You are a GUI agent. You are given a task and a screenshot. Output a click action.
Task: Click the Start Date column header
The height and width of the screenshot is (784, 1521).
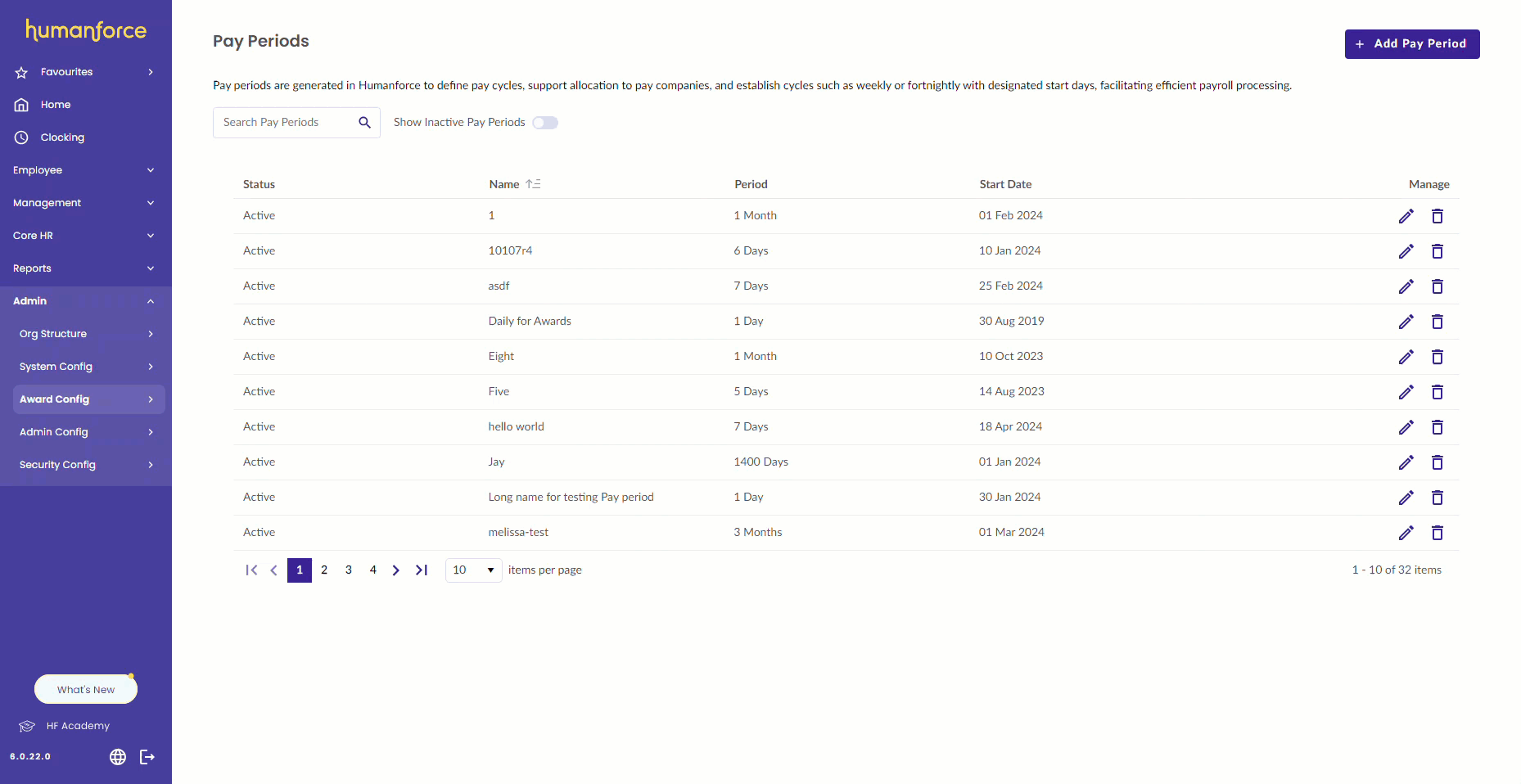coord(1005,184)
